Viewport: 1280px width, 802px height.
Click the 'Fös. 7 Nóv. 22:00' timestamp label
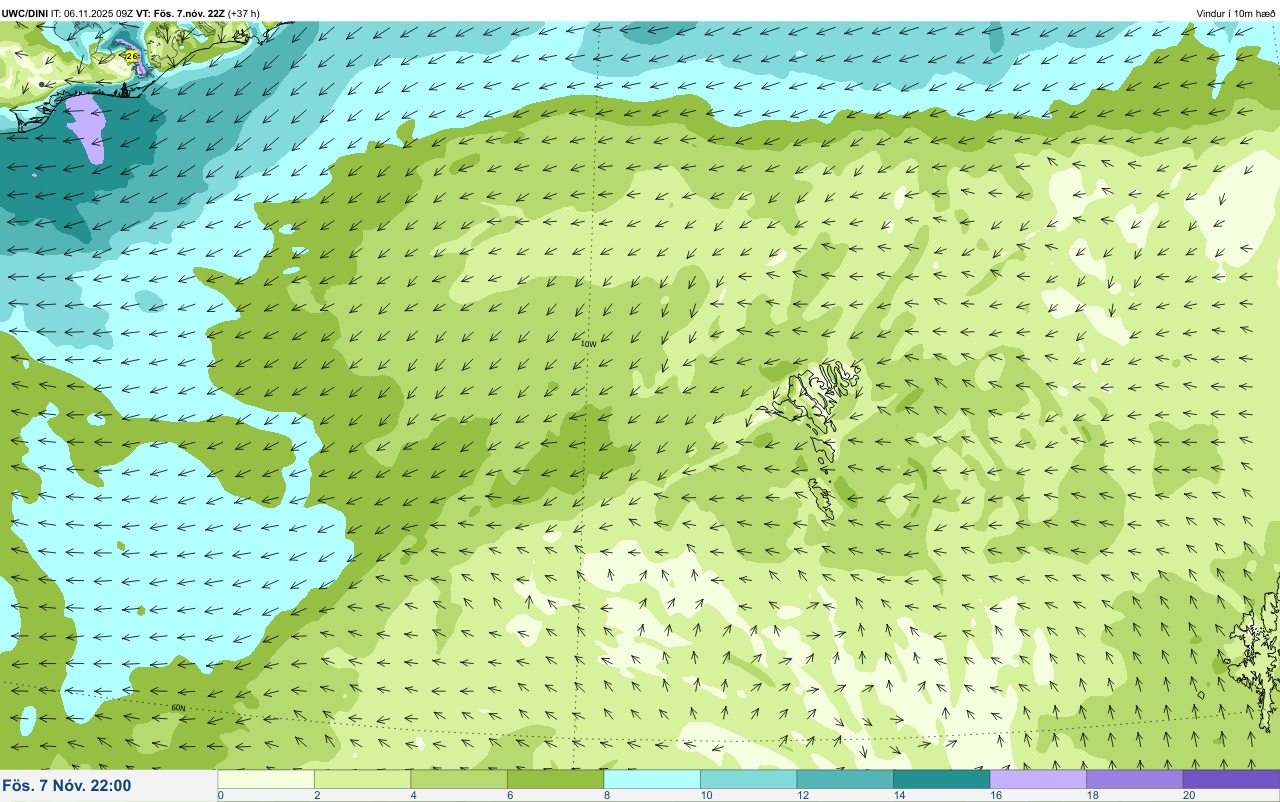[67, 785]
